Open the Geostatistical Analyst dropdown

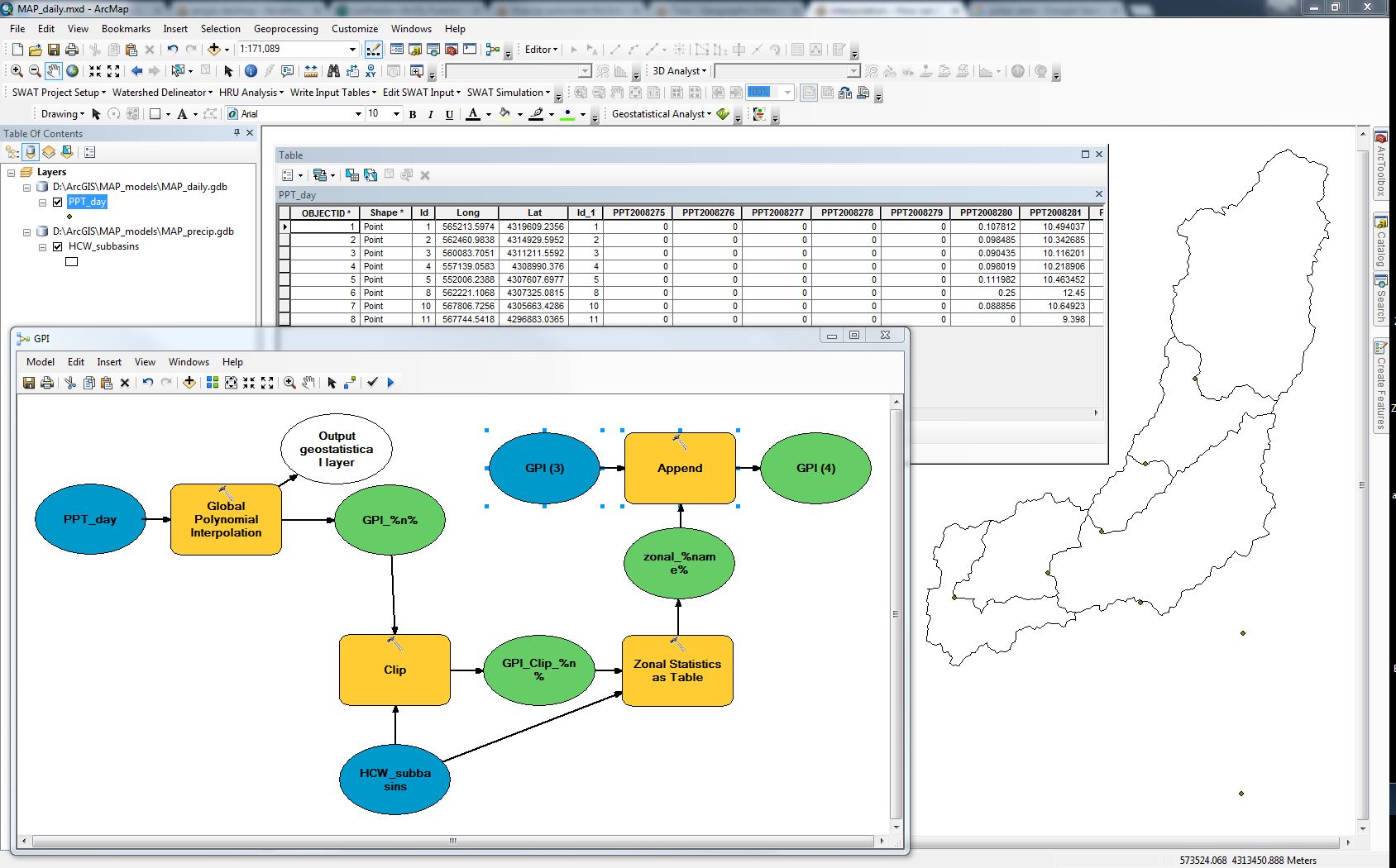(662, 114)
